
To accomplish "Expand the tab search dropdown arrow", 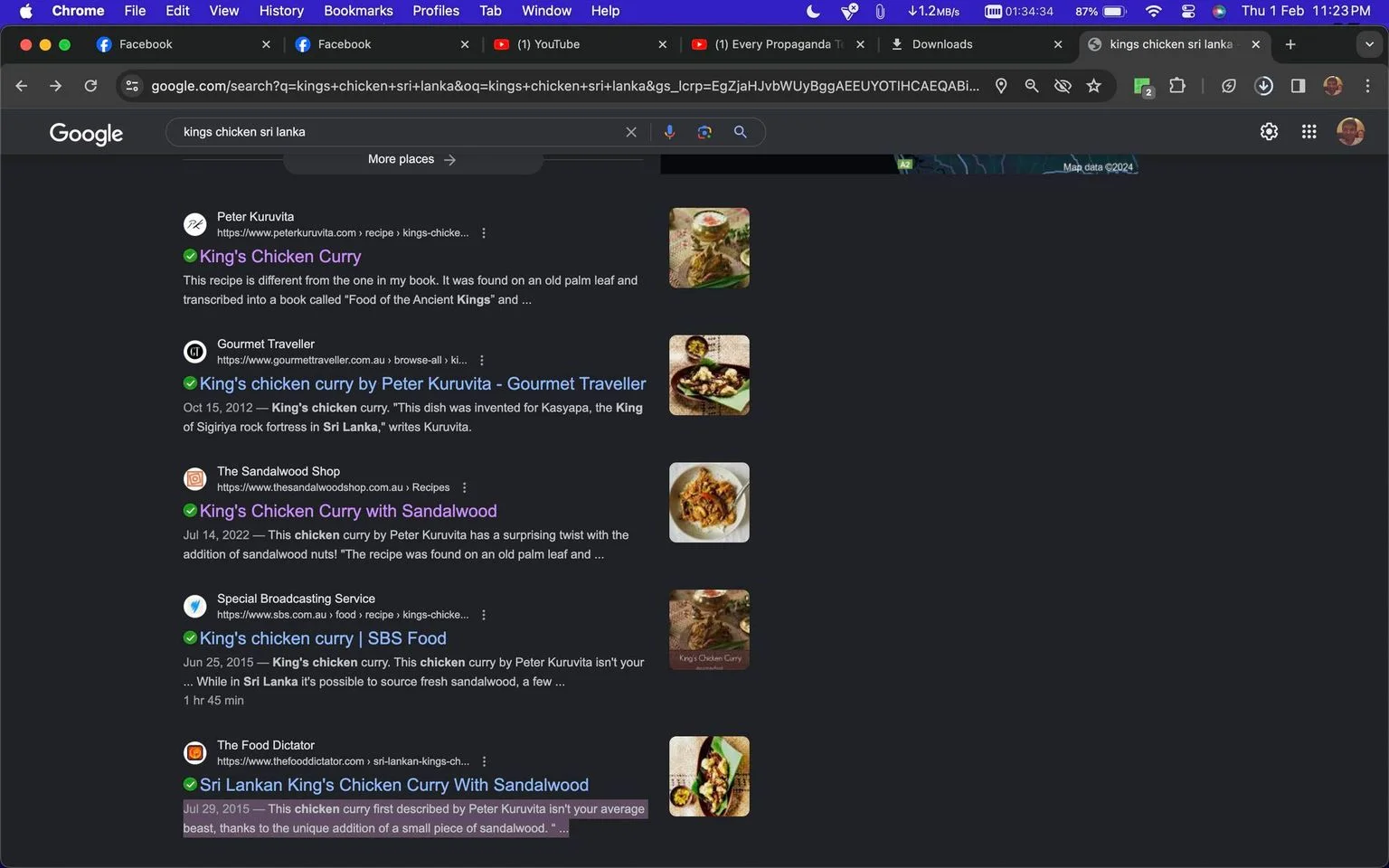I will click(x=1369, y=44).
